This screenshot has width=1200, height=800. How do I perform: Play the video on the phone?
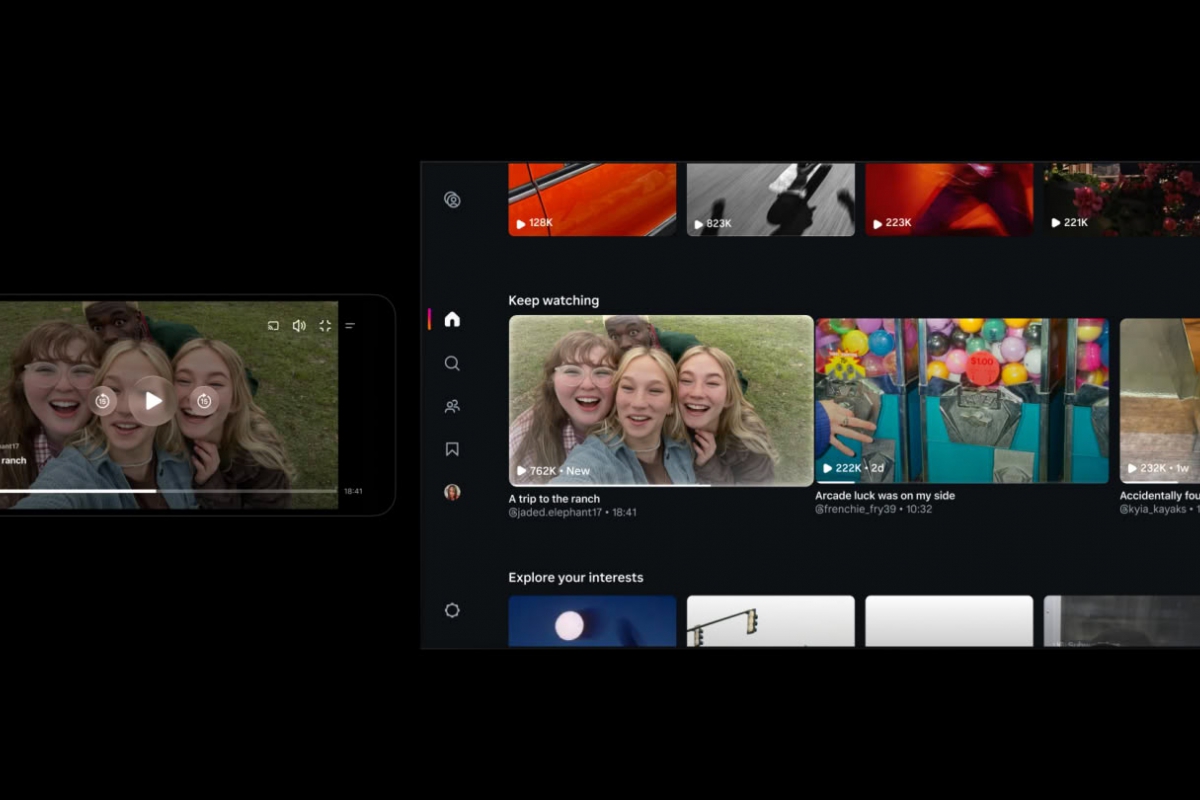coord(152,401)
